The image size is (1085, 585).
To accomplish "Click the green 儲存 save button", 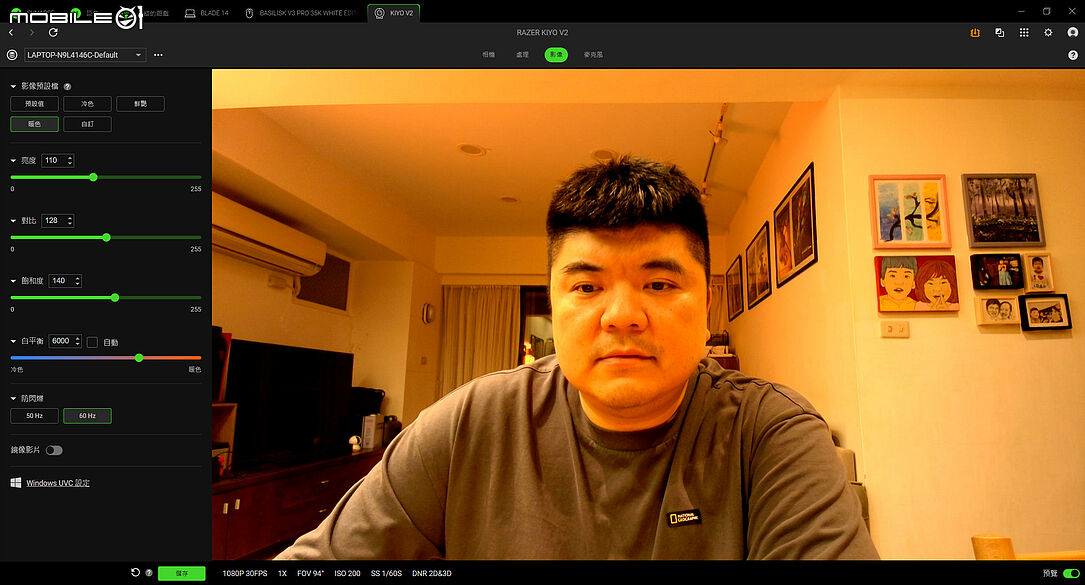I will (x=181, y=573).
